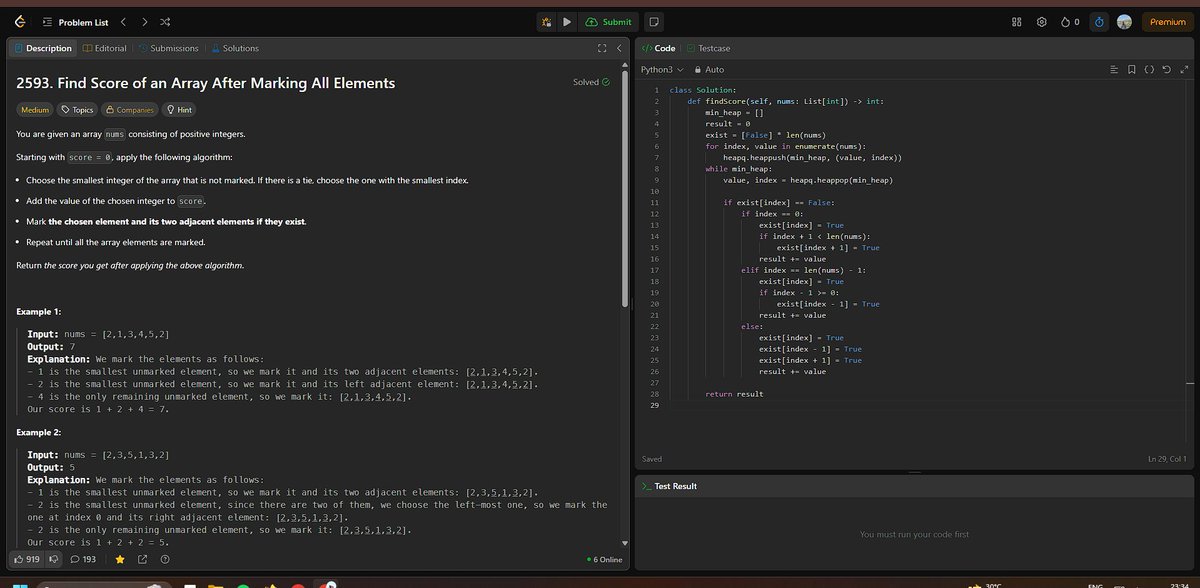Screen dimensions: 1200x588
Task: Click the 6 Online indicator
Action: [x=606, y=559]
